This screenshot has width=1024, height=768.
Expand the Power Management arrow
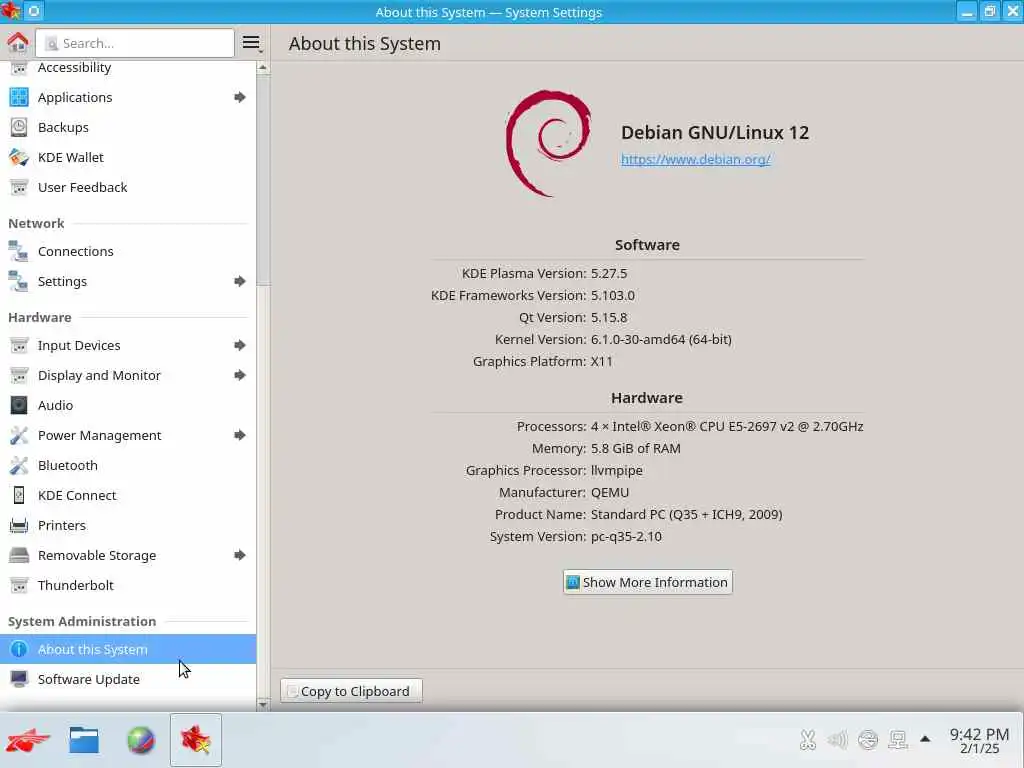pyautogui.click(x=240, y=436)
